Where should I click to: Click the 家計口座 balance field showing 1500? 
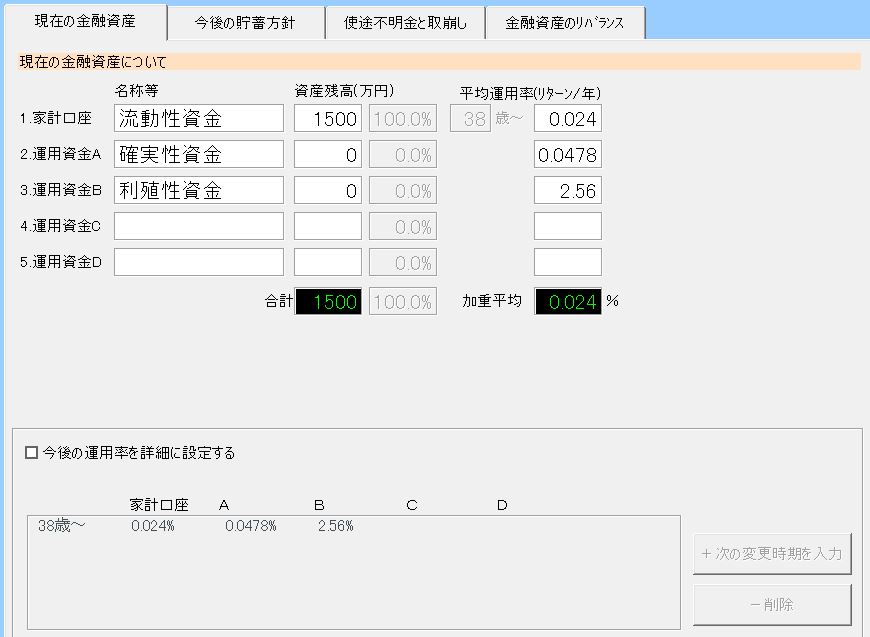point(328,119)
